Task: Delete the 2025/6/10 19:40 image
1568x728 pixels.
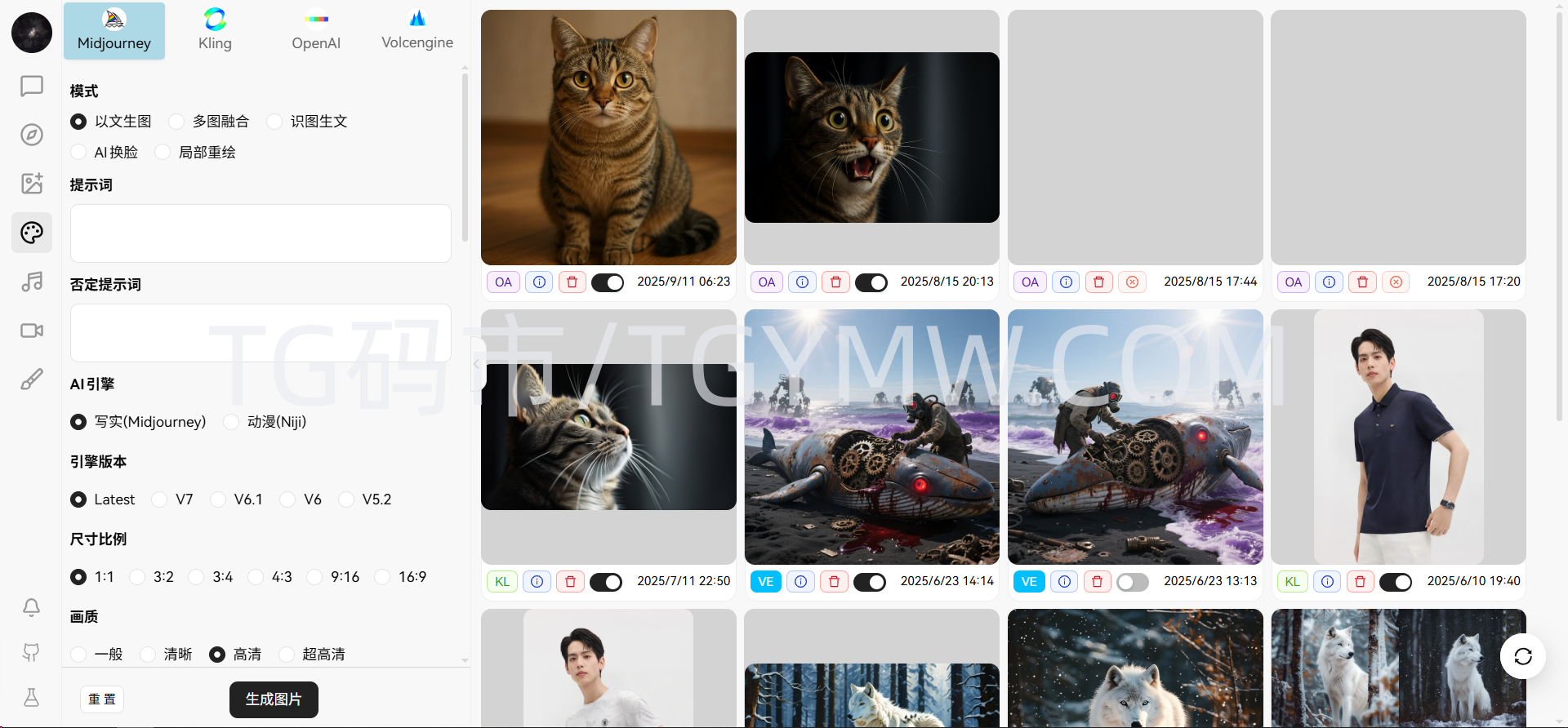Action: click(1360, 582)
